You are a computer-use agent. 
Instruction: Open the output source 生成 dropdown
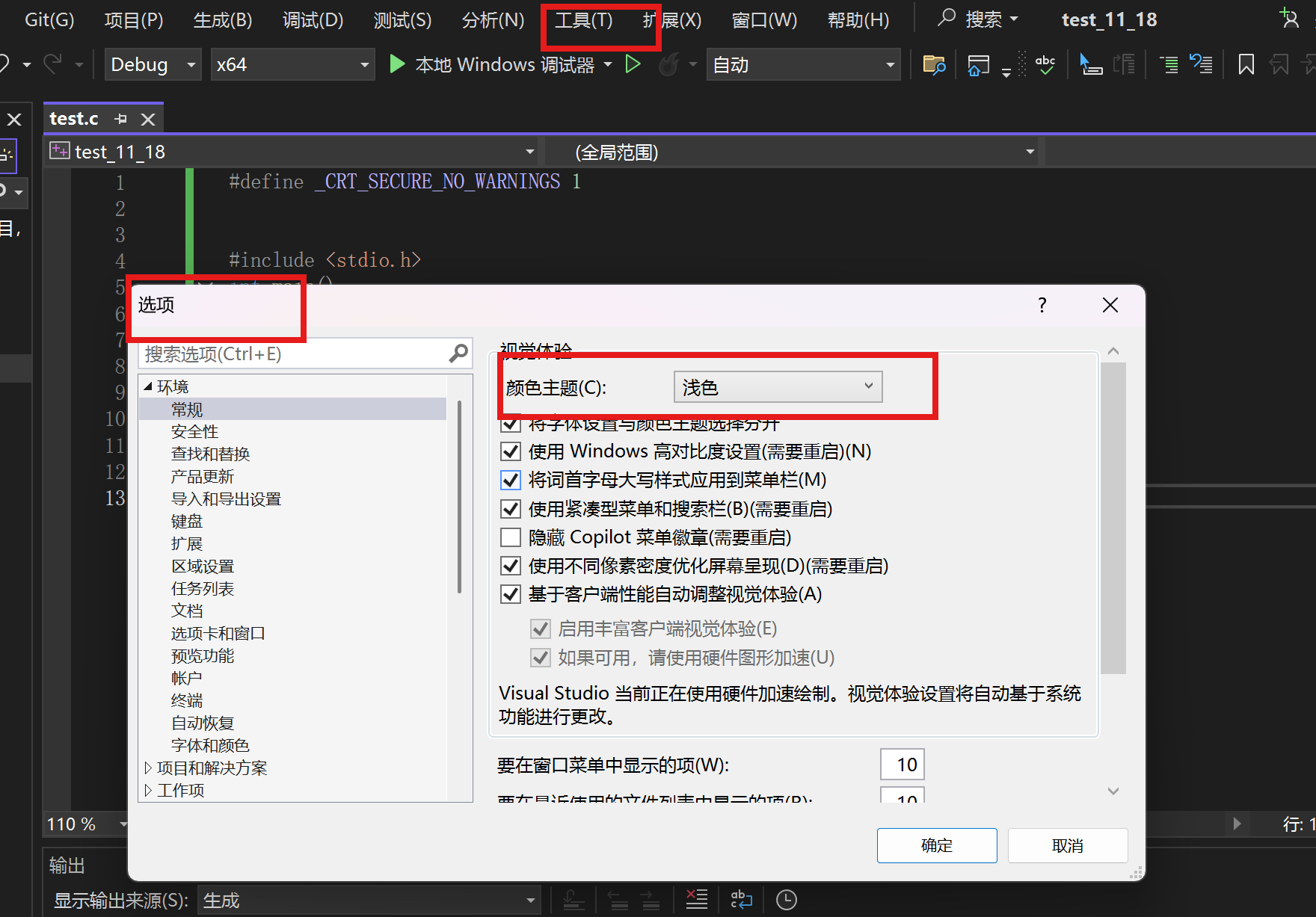click(x=369, y=901)
